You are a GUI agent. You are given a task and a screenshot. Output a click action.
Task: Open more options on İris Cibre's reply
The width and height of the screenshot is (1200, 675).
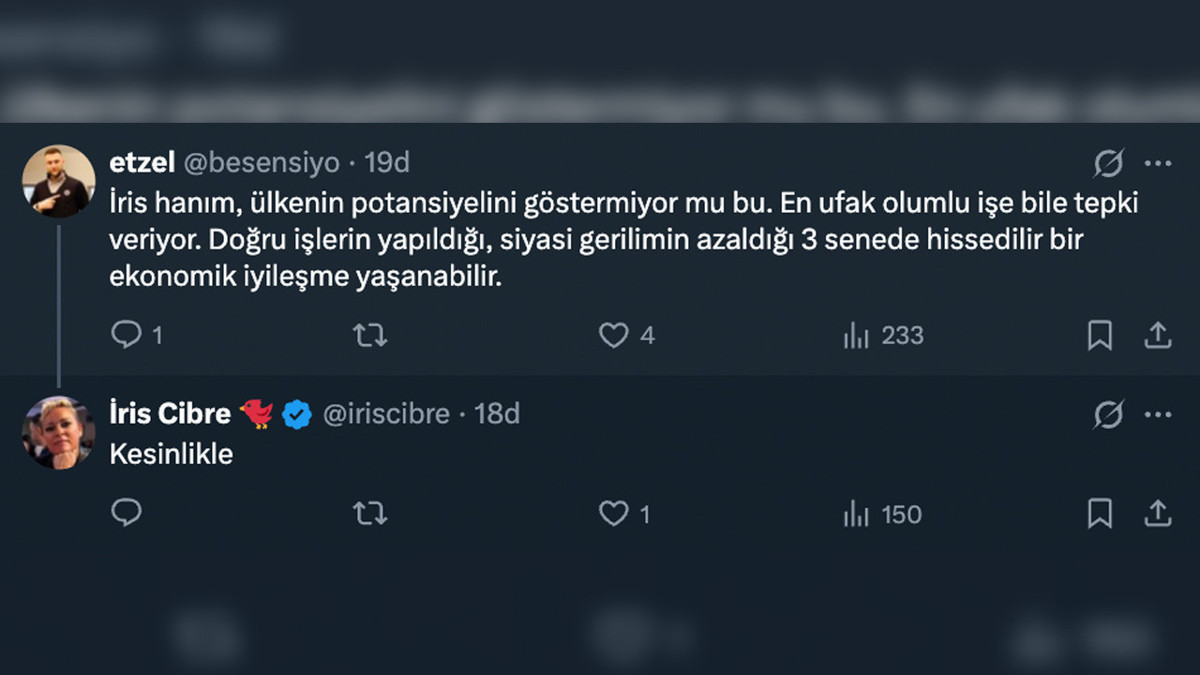tap(1157, 414)
